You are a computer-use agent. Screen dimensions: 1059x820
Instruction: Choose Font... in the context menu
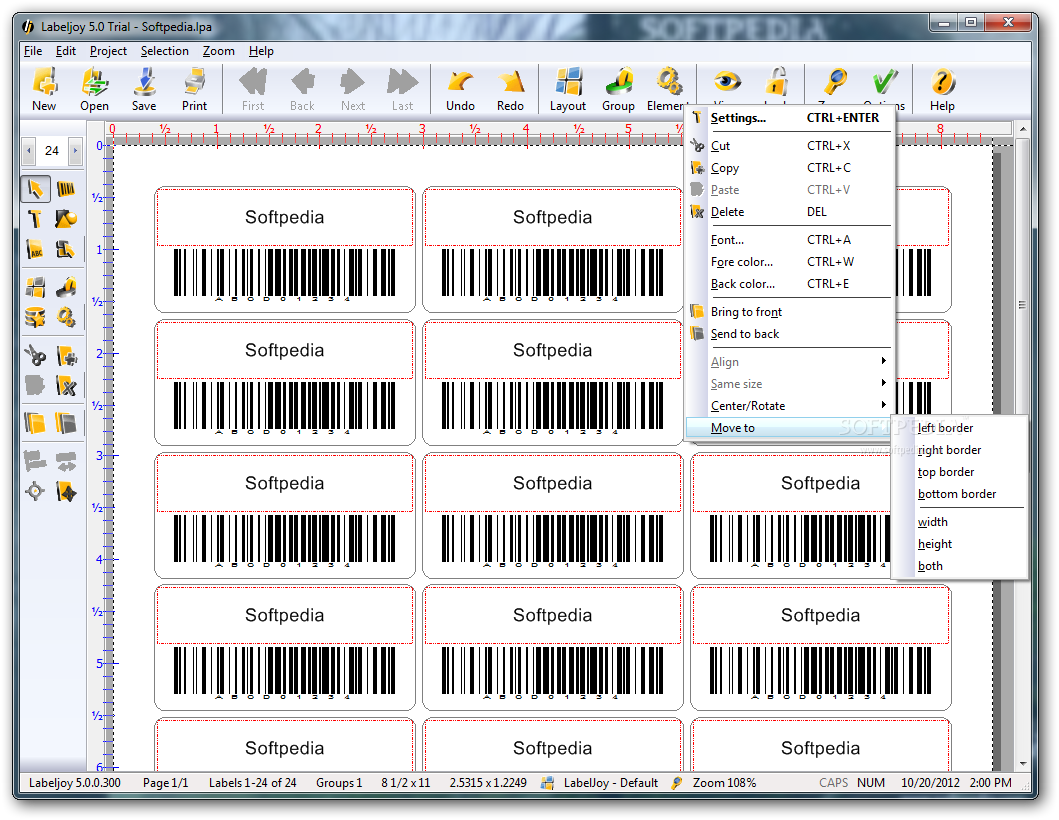click(x=788, y=240)
